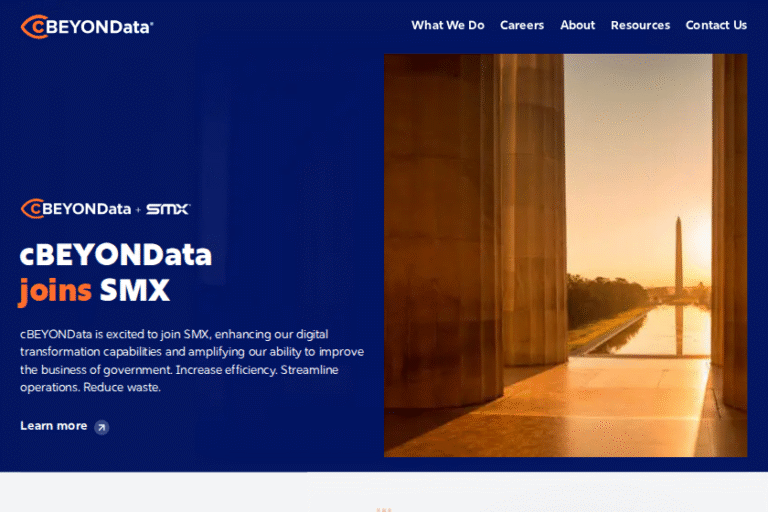Click the orange eye emblem in header logo
This screenshot has width=768, height=512.
(x=30, y=27)
